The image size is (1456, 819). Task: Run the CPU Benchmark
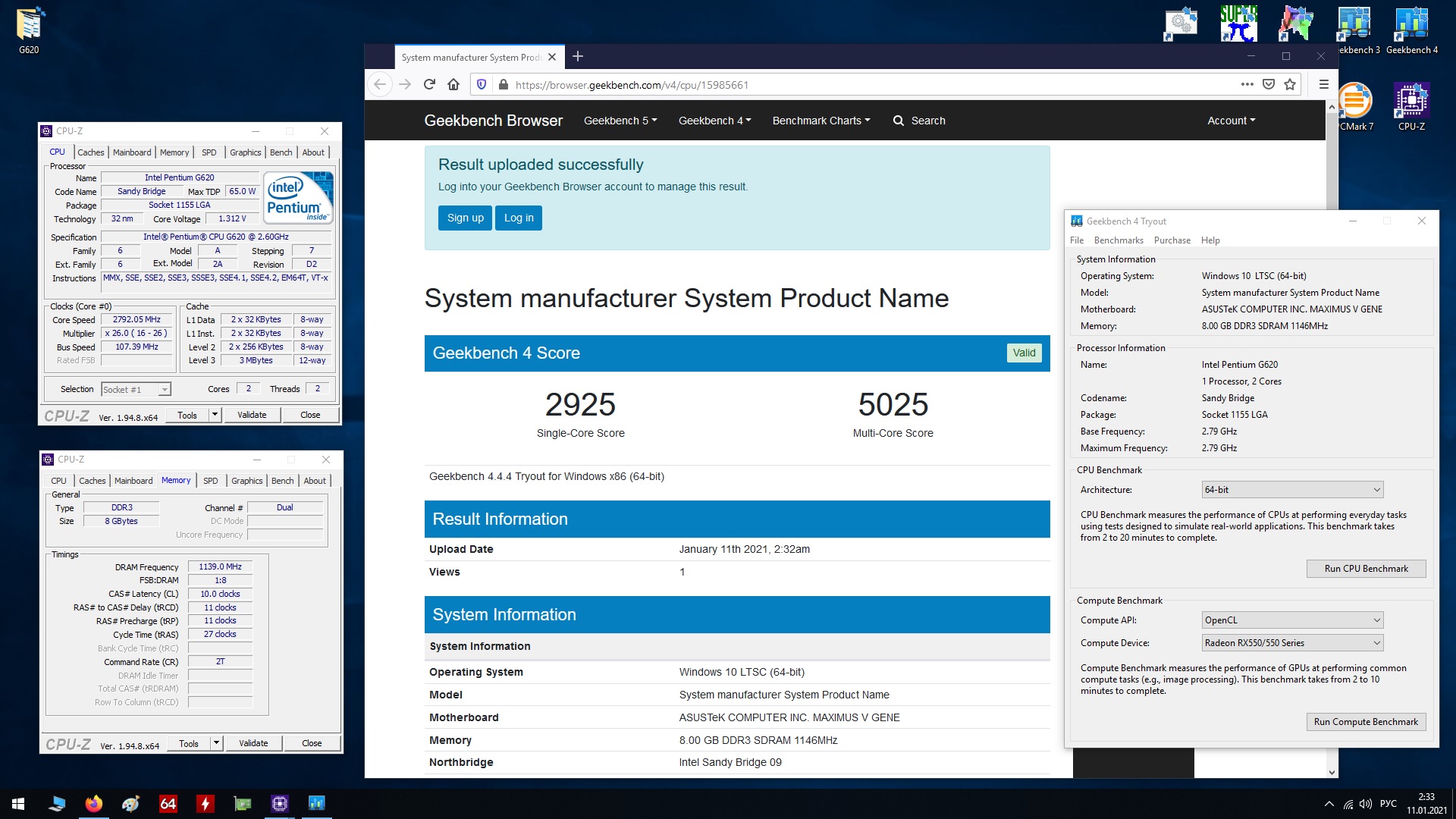click(x=1366, y=569)
